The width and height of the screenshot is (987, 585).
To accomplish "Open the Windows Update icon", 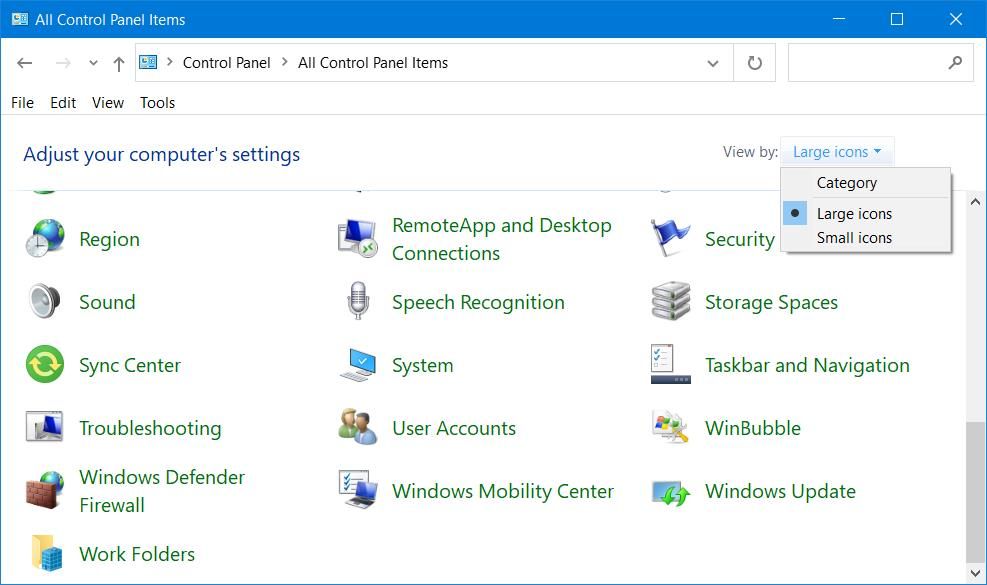I will coord(670,491).
